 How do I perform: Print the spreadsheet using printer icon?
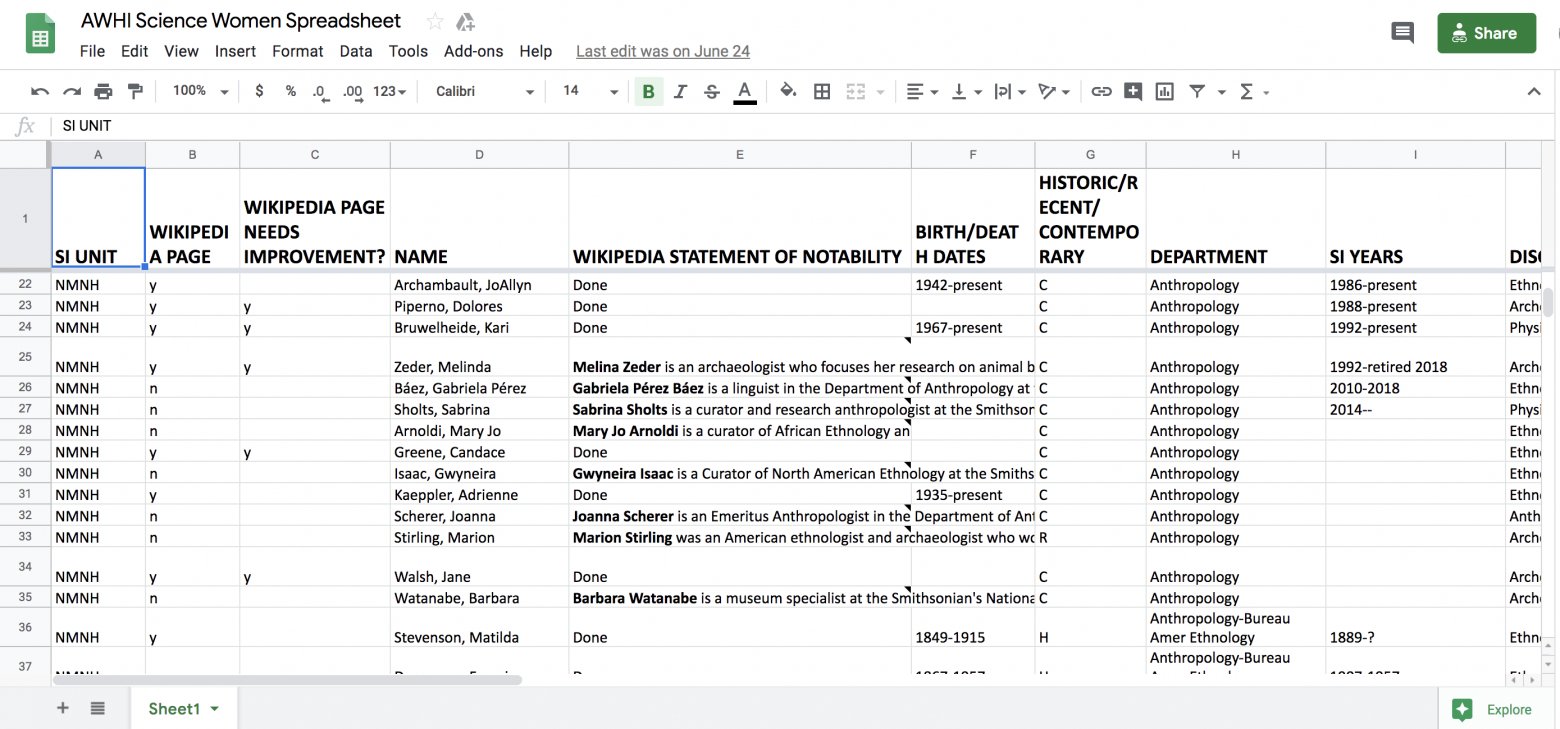[103, 91]
